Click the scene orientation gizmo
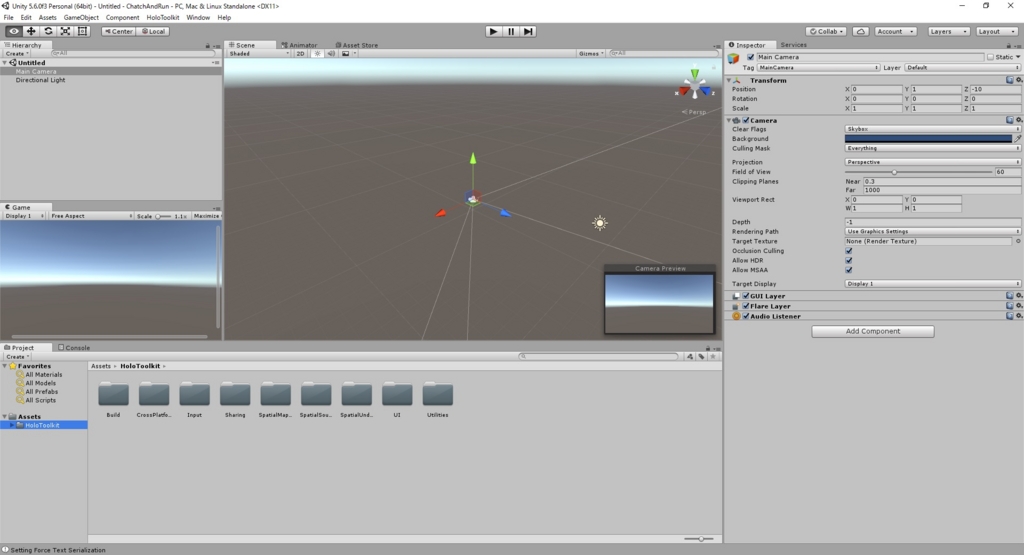Image resolution: width=1024 pixels, height=555 pixels. click(x=694, y=86)
